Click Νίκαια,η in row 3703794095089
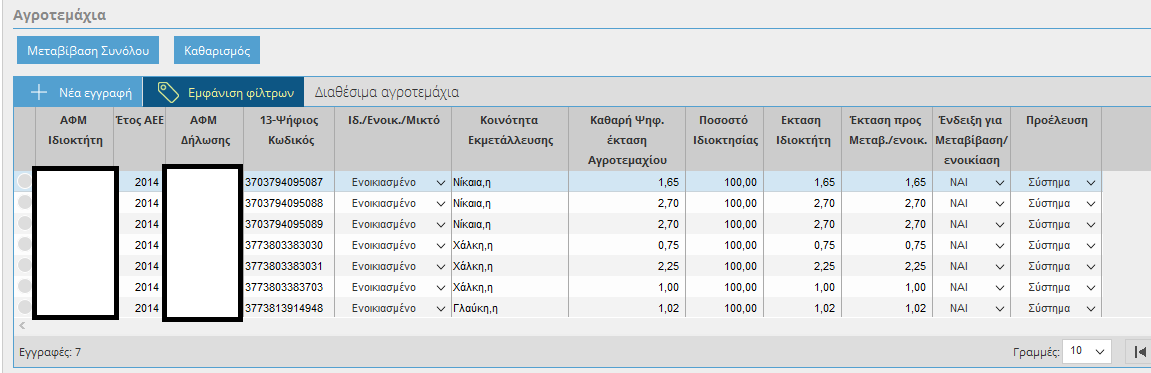1151x373 pixels. pyautogui.click(x=509, y=224)
